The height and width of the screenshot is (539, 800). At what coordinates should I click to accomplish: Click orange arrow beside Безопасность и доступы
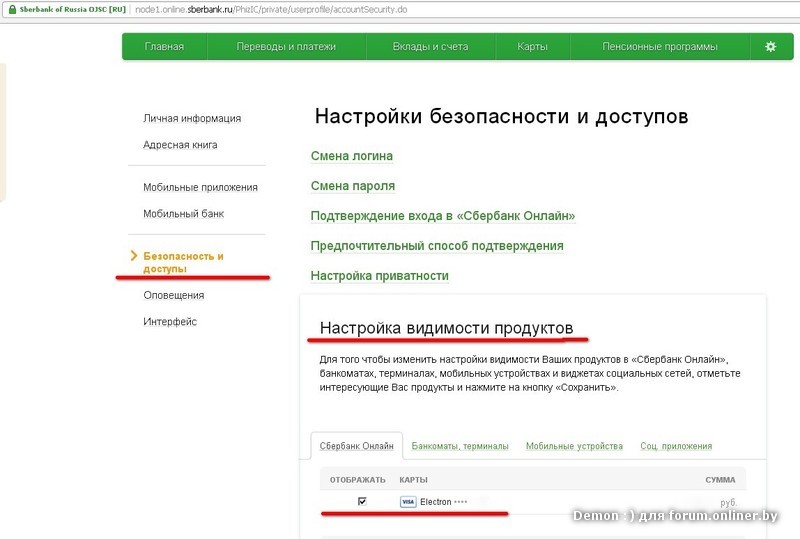(134, 257)
